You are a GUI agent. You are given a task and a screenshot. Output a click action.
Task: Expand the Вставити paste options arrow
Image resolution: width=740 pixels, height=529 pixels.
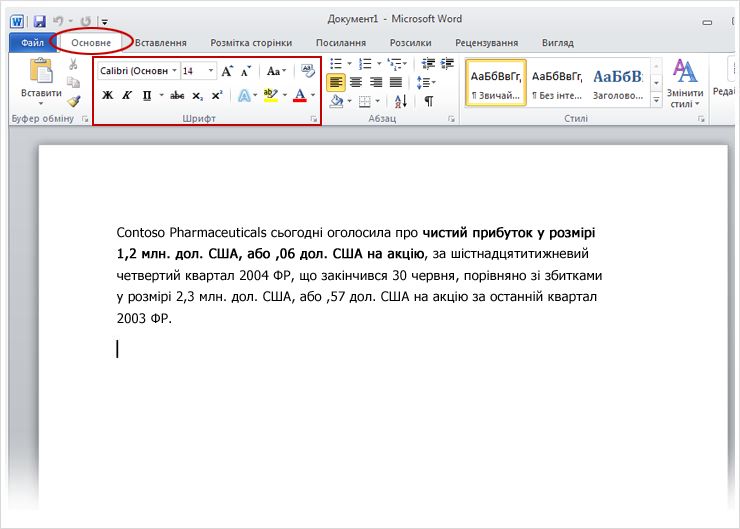[41, 103]
